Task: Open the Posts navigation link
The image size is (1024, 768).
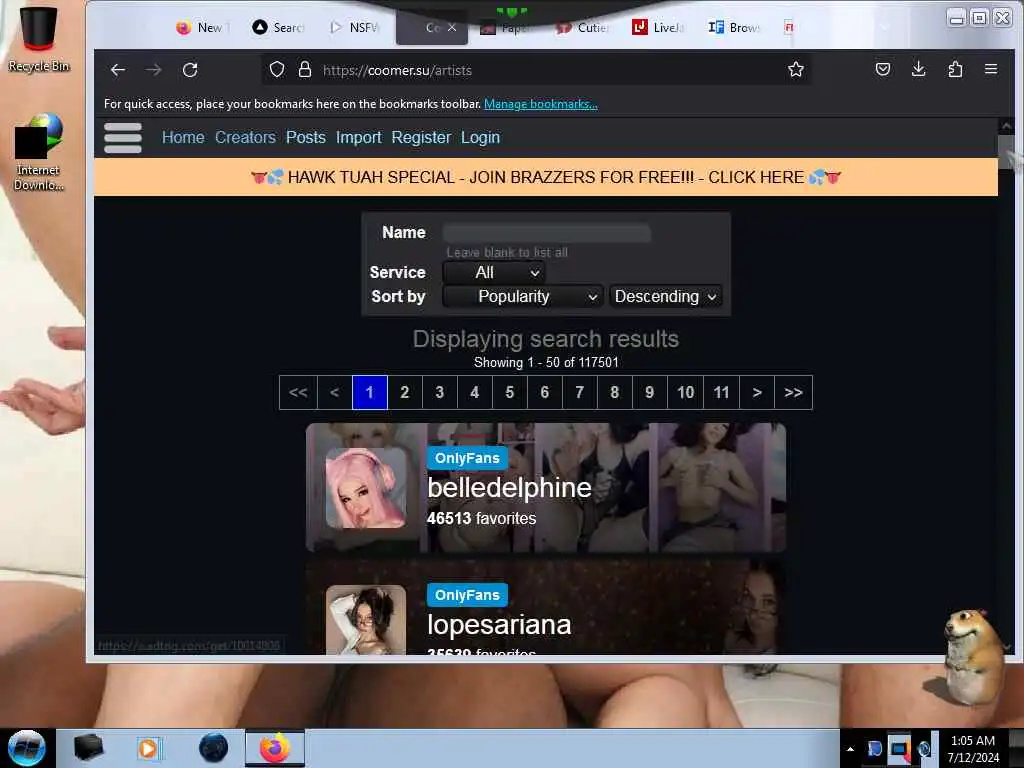Action: 306,137
